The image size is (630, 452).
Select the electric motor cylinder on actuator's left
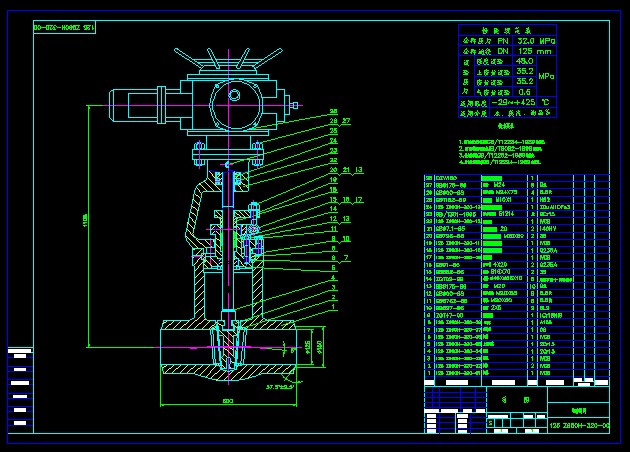[x=133, y=101]
